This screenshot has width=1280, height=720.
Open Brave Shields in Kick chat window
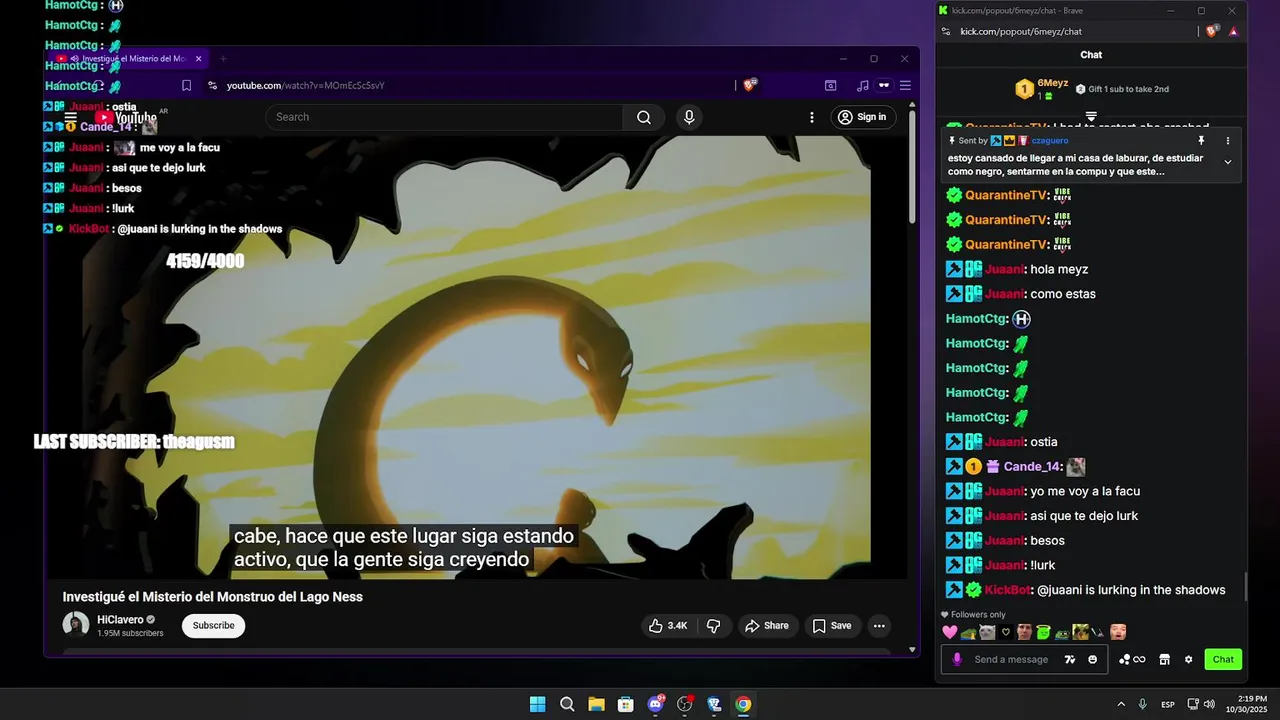click(1213, 31)
